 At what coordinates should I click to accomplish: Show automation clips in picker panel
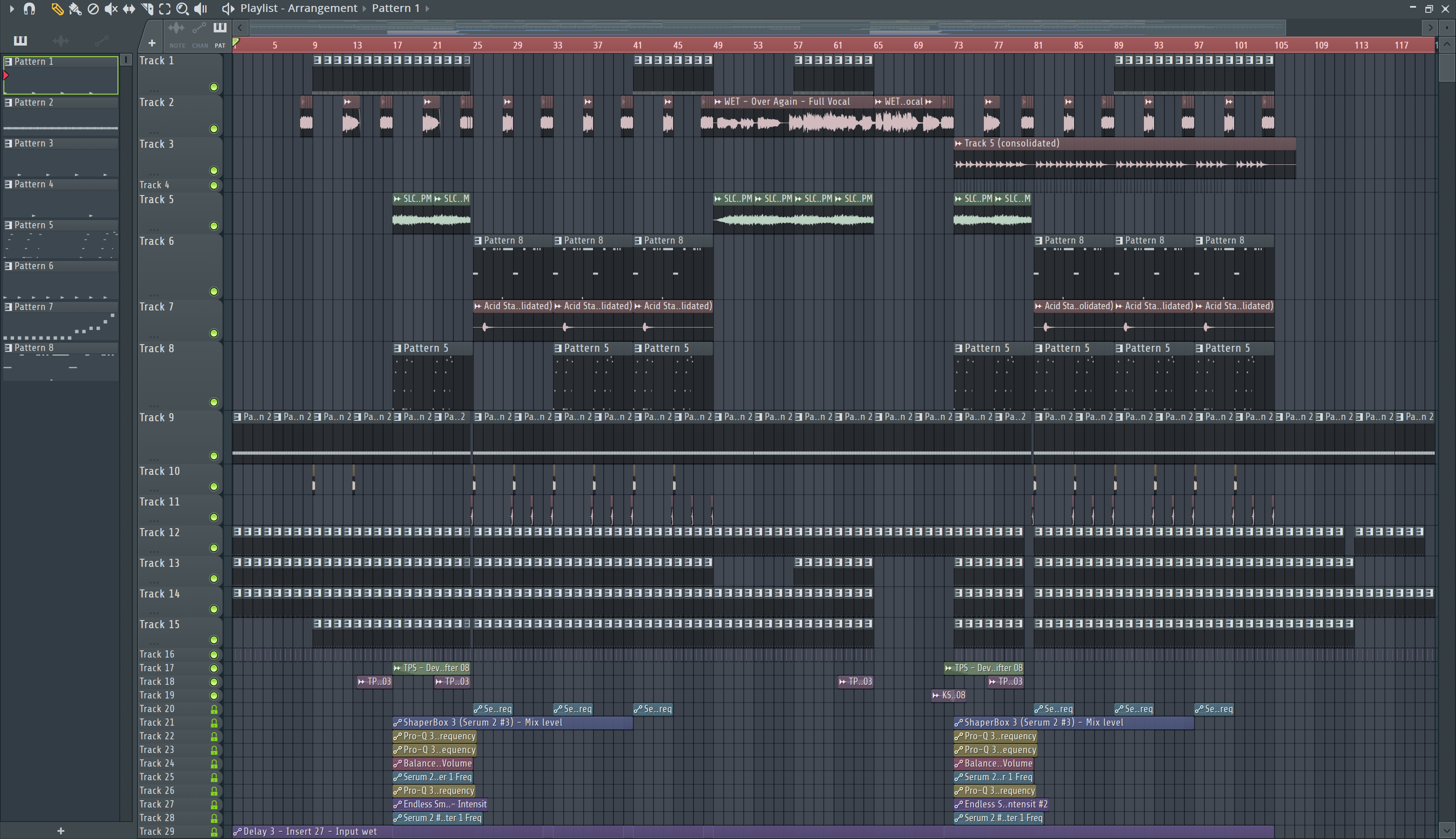pyautogui.click(x=101, y=40)
